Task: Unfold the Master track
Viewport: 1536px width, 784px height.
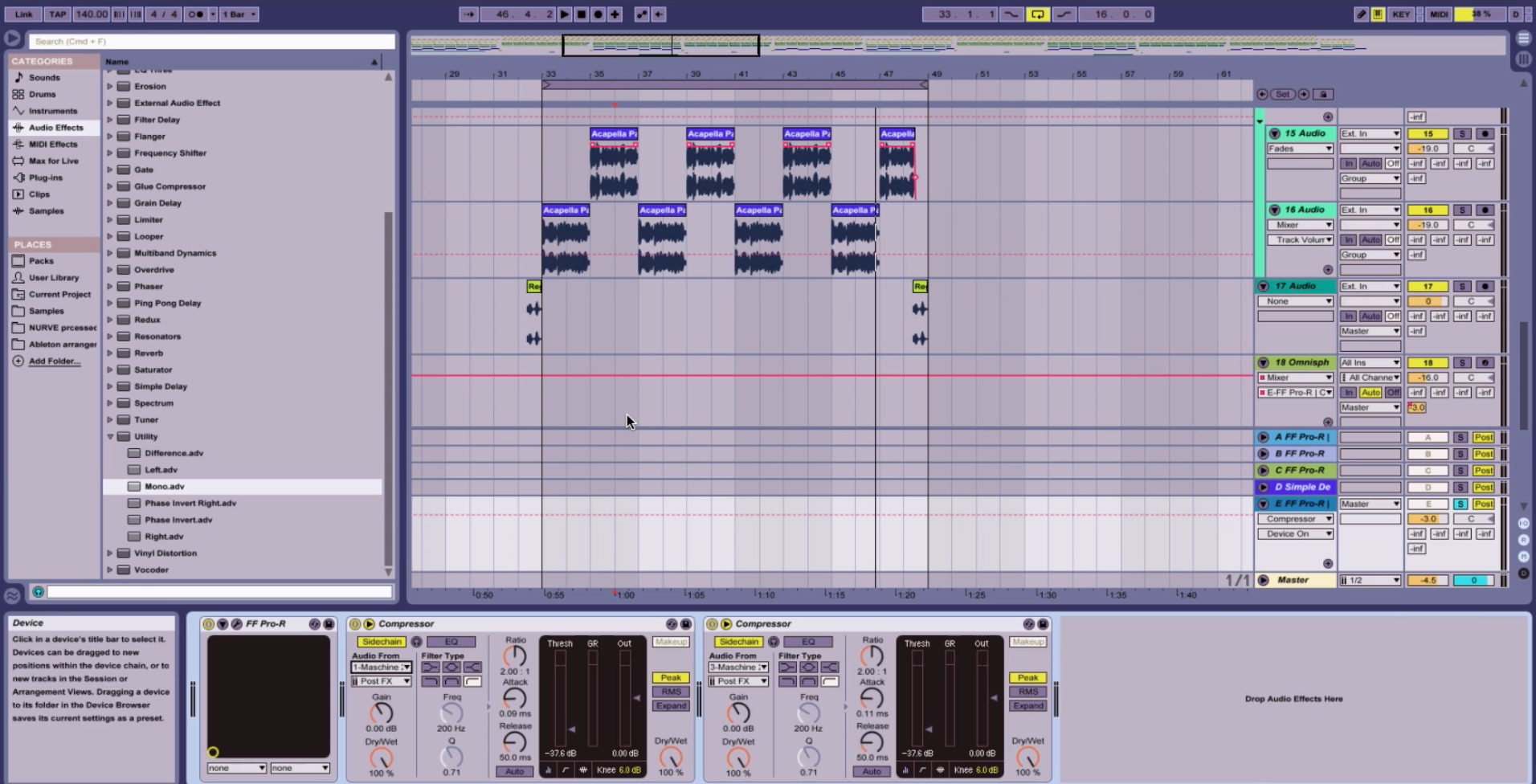Action: (1263, 580)
